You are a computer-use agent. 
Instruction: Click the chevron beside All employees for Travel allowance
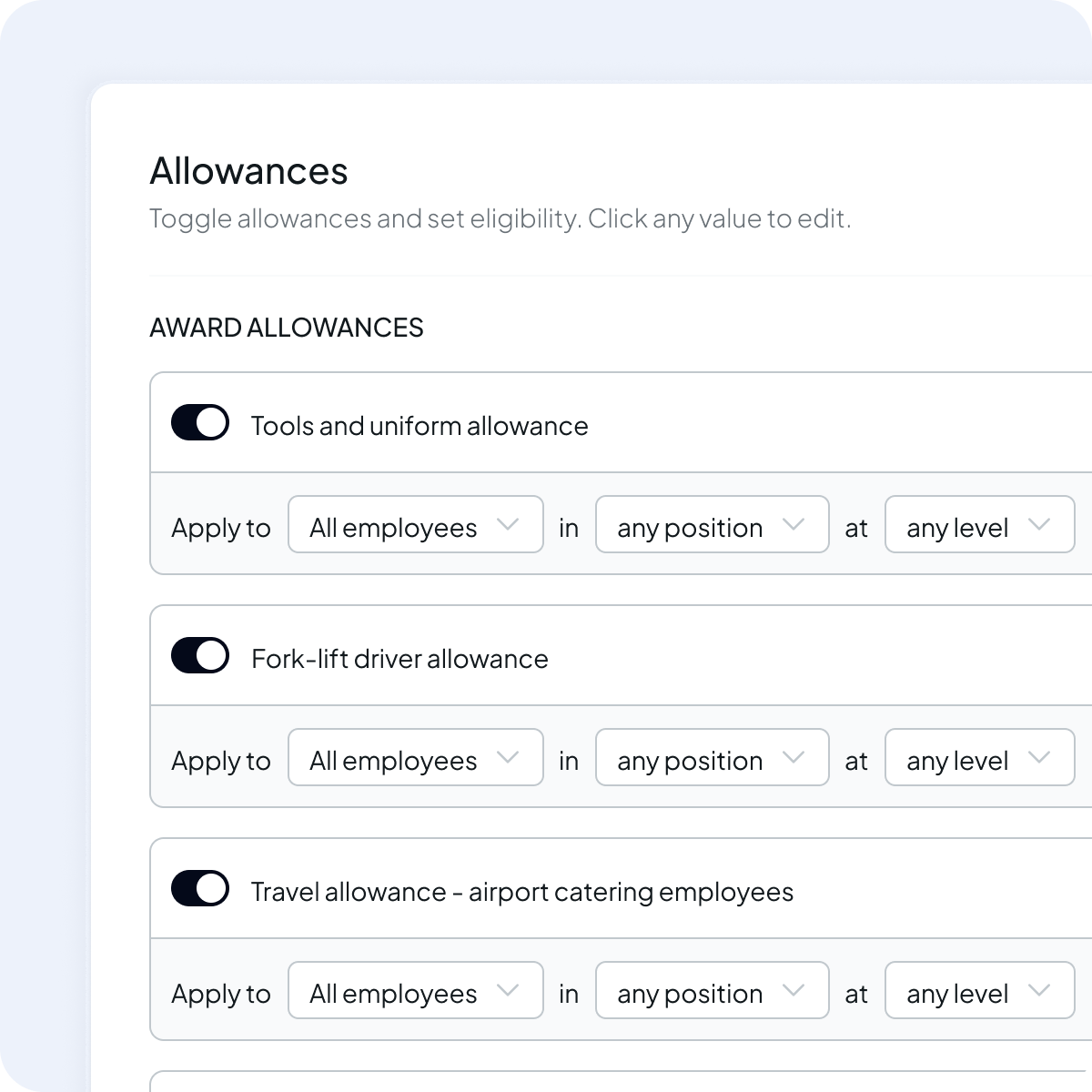click(x=510, y=991)
